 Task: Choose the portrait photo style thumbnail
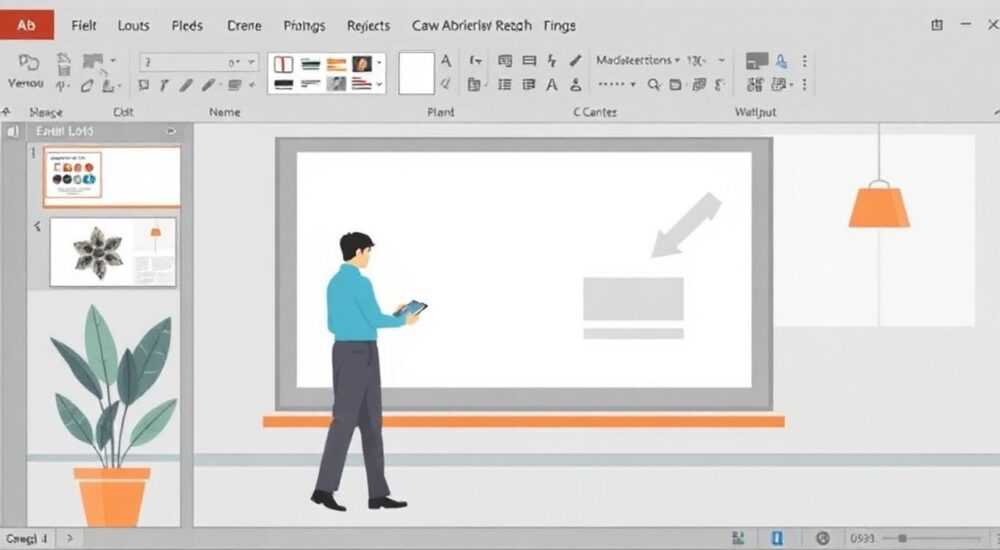(362, 63)
